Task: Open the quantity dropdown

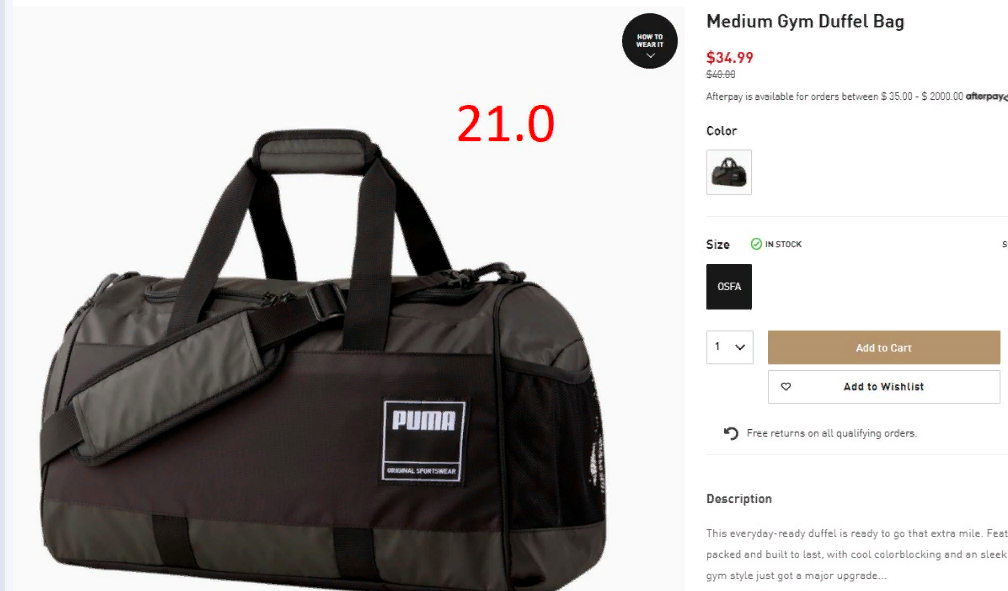Action: tap(730, 347)
